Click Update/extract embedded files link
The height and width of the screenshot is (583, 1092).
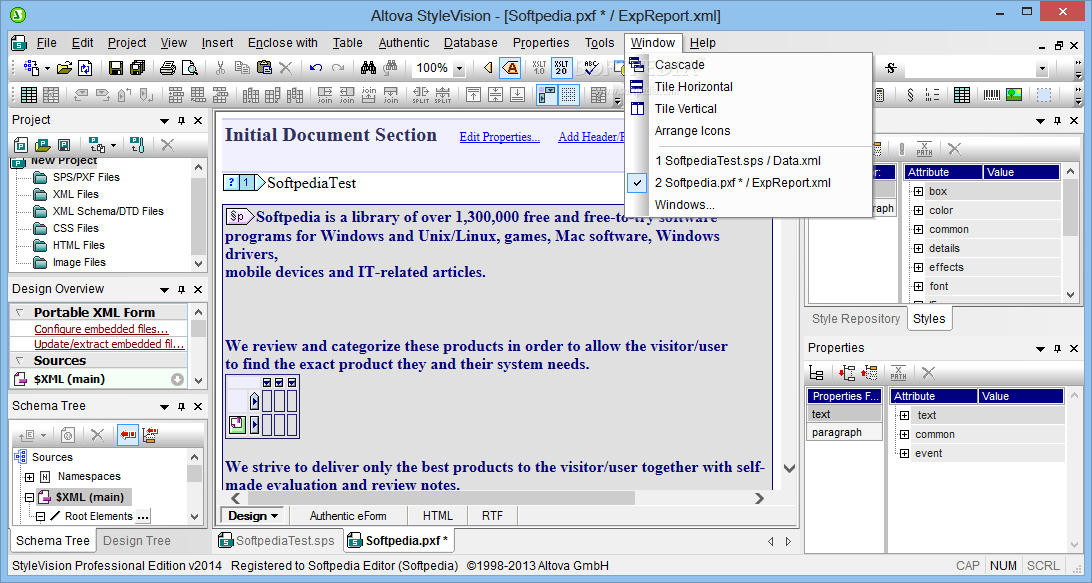coord(109,344)
